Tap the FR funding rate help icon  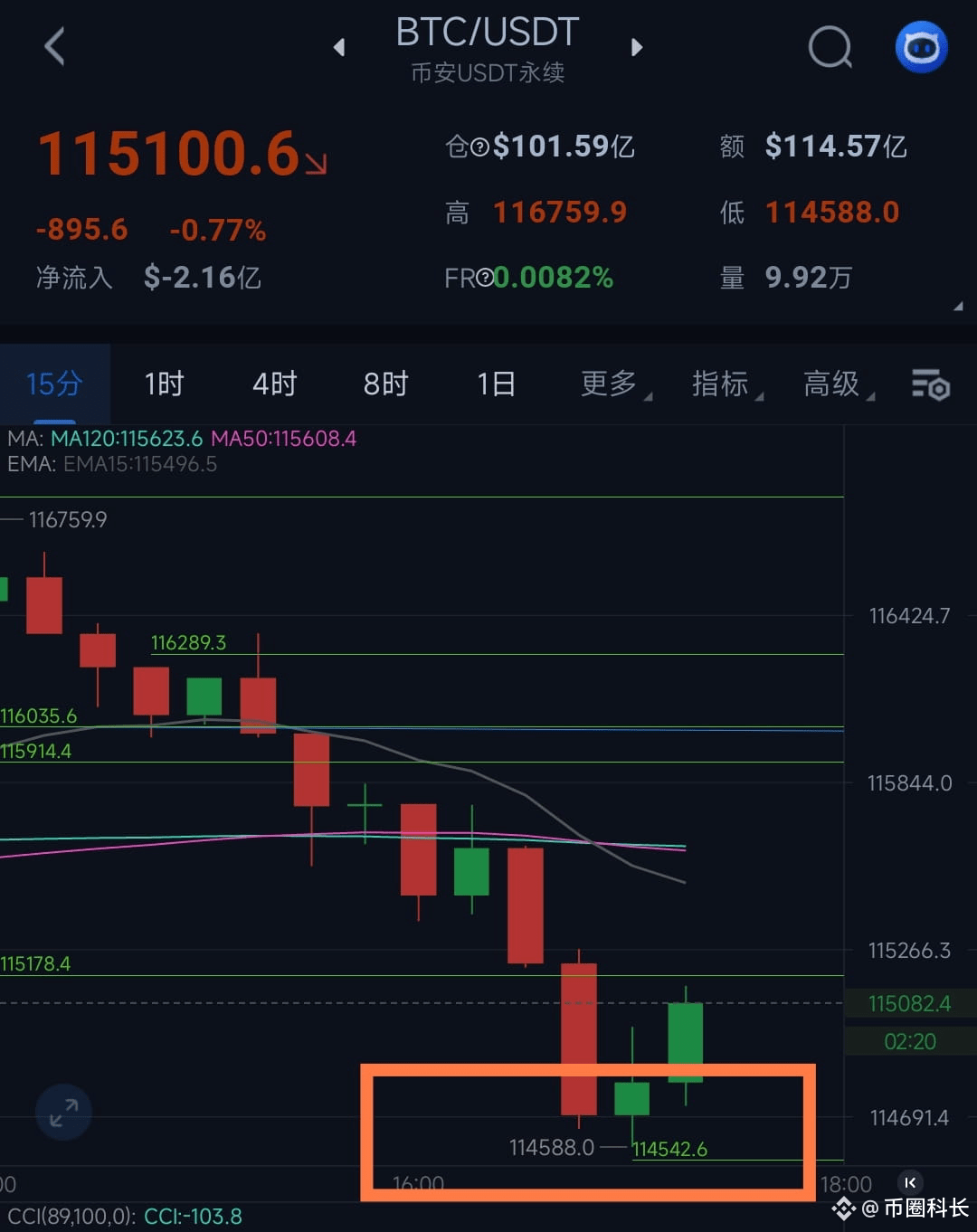(485, 278)
